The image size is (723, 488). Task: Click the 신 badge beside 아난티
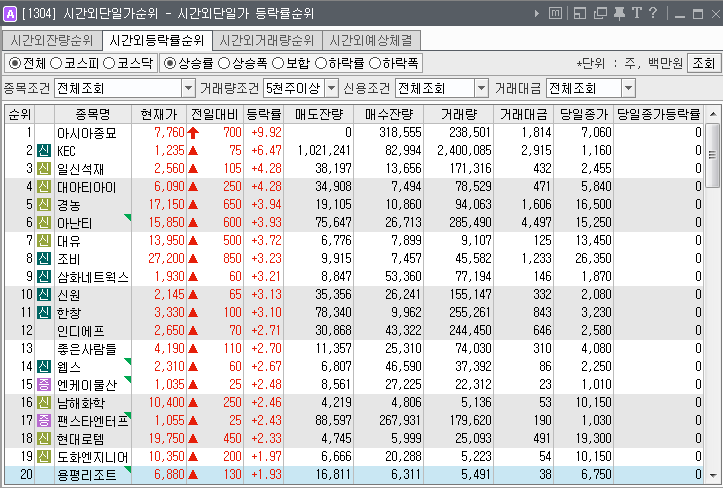(44, 222)
